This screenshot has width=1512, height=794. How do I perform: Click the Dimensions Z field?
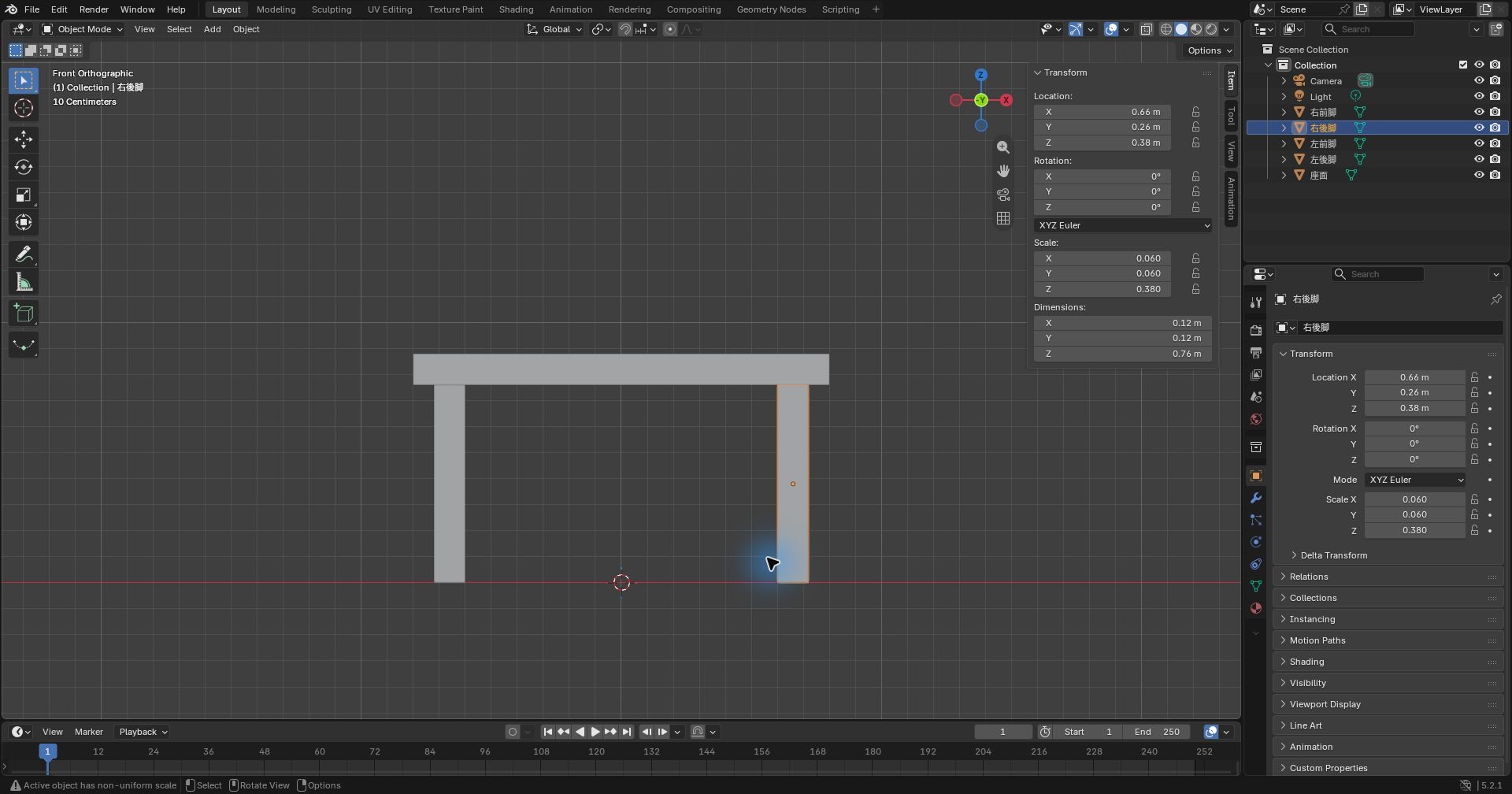click(1123, 354)
